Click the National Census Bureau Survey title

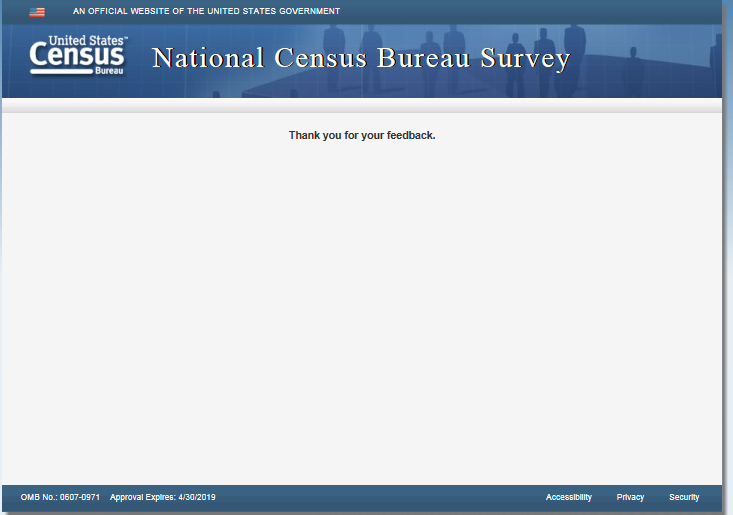(361, 58)
